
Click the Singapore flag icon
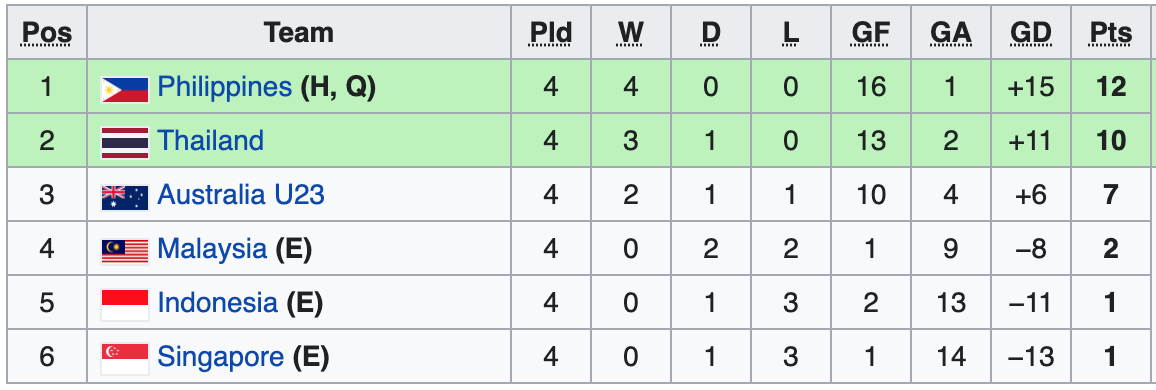[125, 359]
